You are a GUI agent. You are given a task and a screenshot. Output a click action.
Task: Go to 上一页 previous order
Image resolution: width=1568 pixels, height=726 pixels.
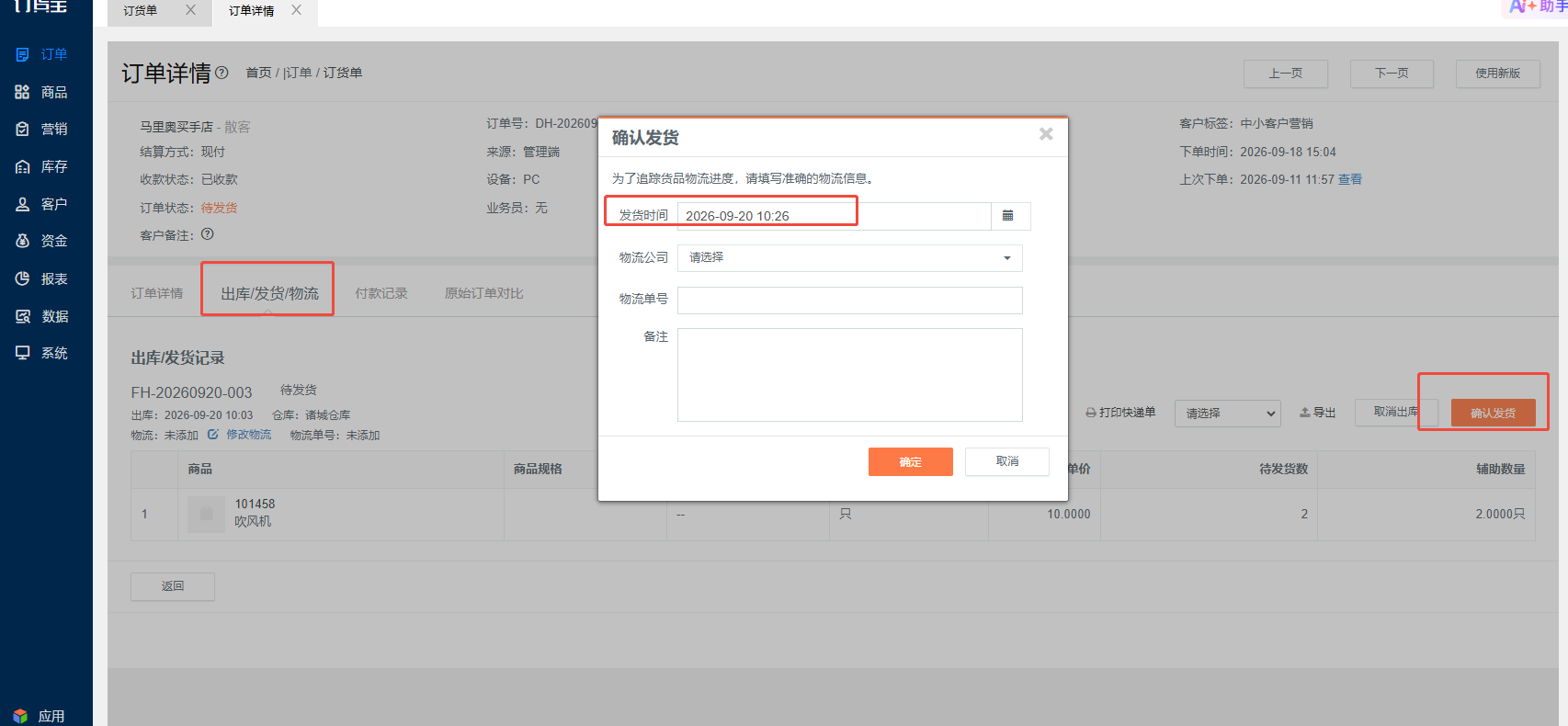(x=1286, y=74)
